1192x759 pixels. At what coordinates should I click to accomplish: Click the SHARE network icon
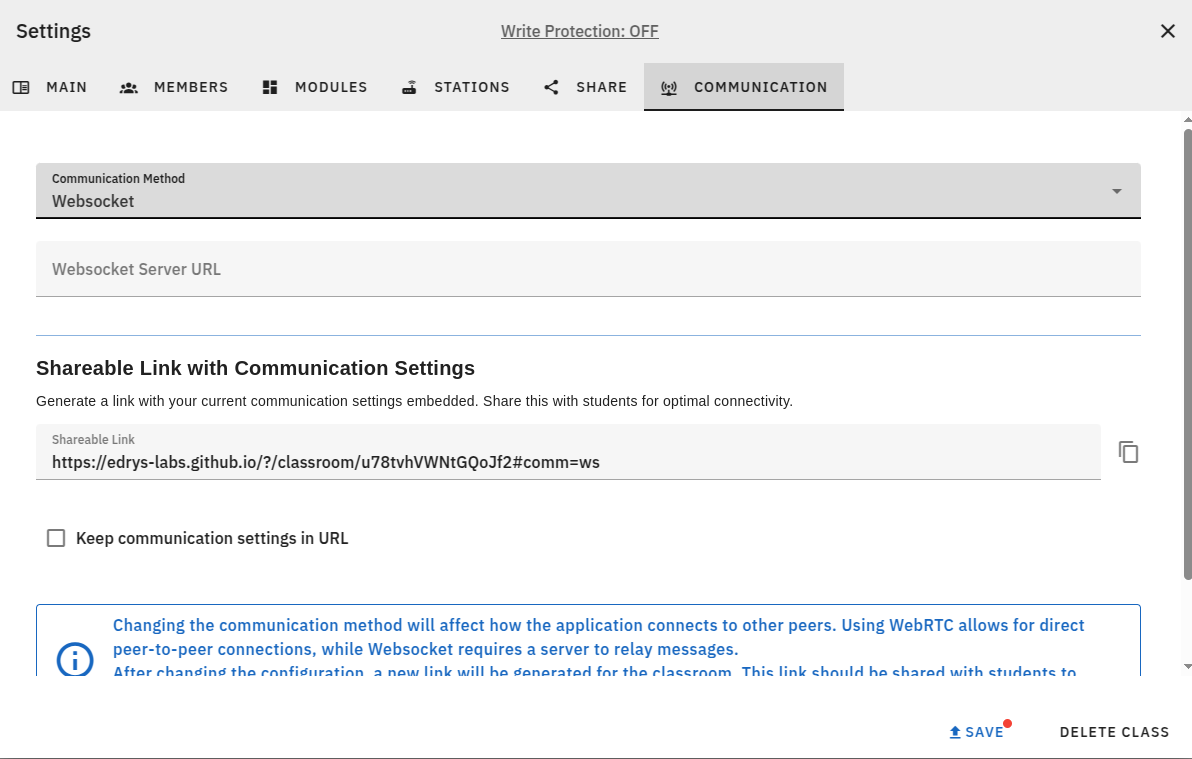(x=550, y=87)
